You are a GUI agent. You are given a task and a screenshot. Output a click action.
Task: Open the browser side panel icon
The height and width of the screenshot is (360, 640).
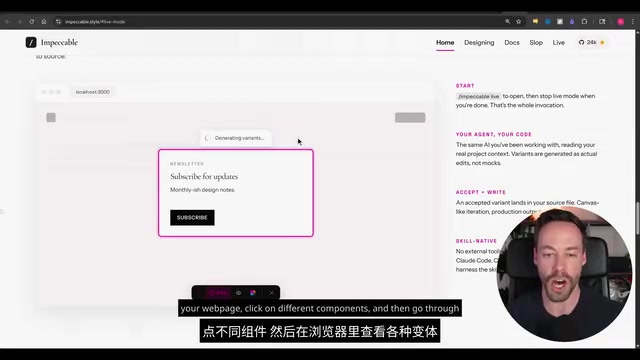(602, 22)
